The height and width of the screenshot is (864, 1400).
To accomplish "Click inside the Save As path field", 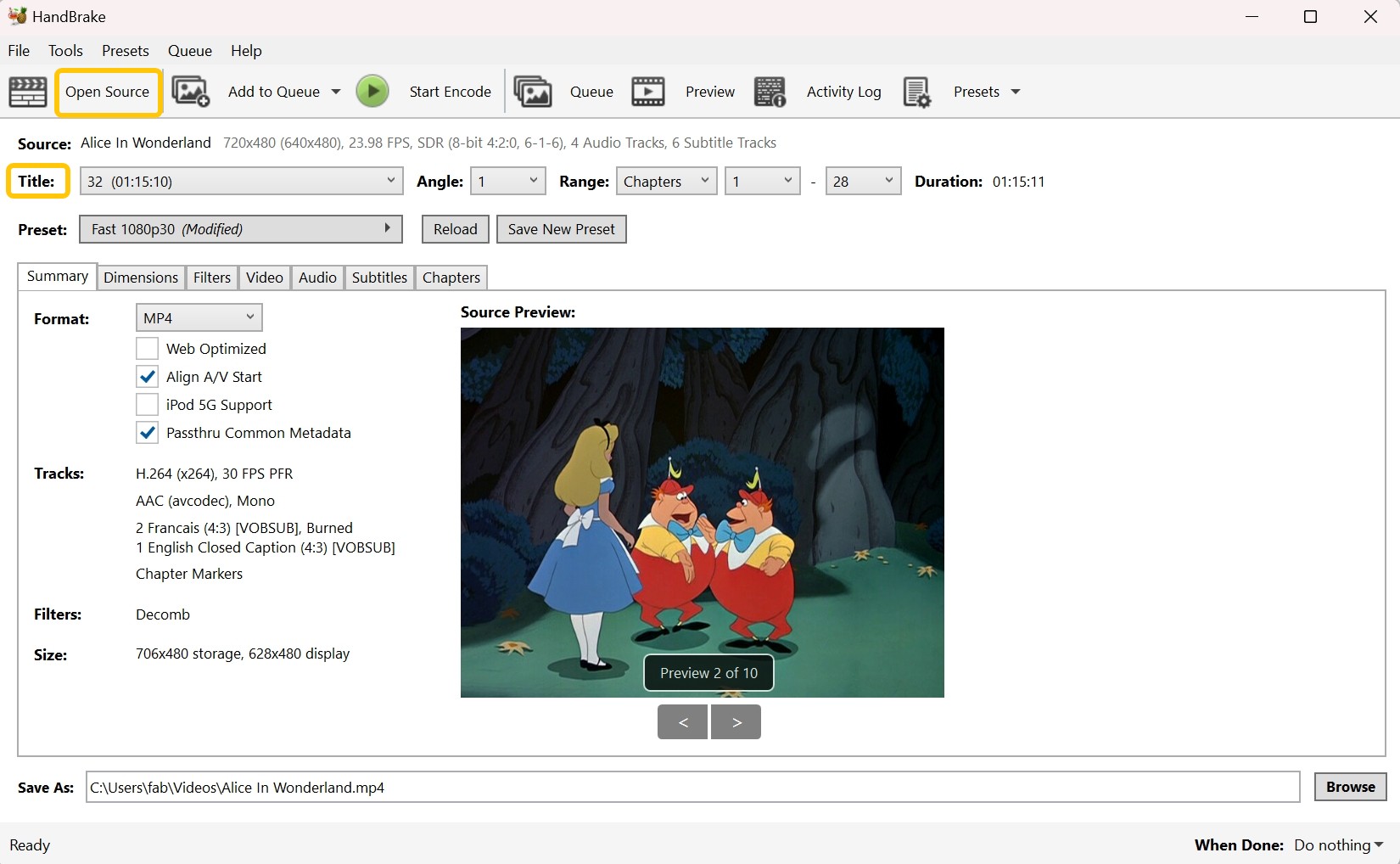I will coord(679,787).
